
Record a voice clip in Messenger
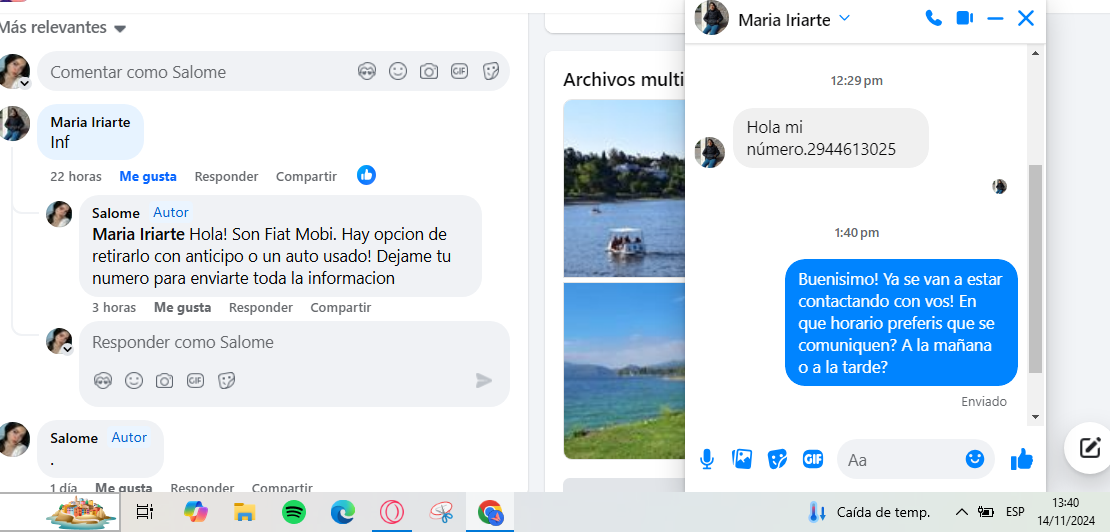click(707, 459)
